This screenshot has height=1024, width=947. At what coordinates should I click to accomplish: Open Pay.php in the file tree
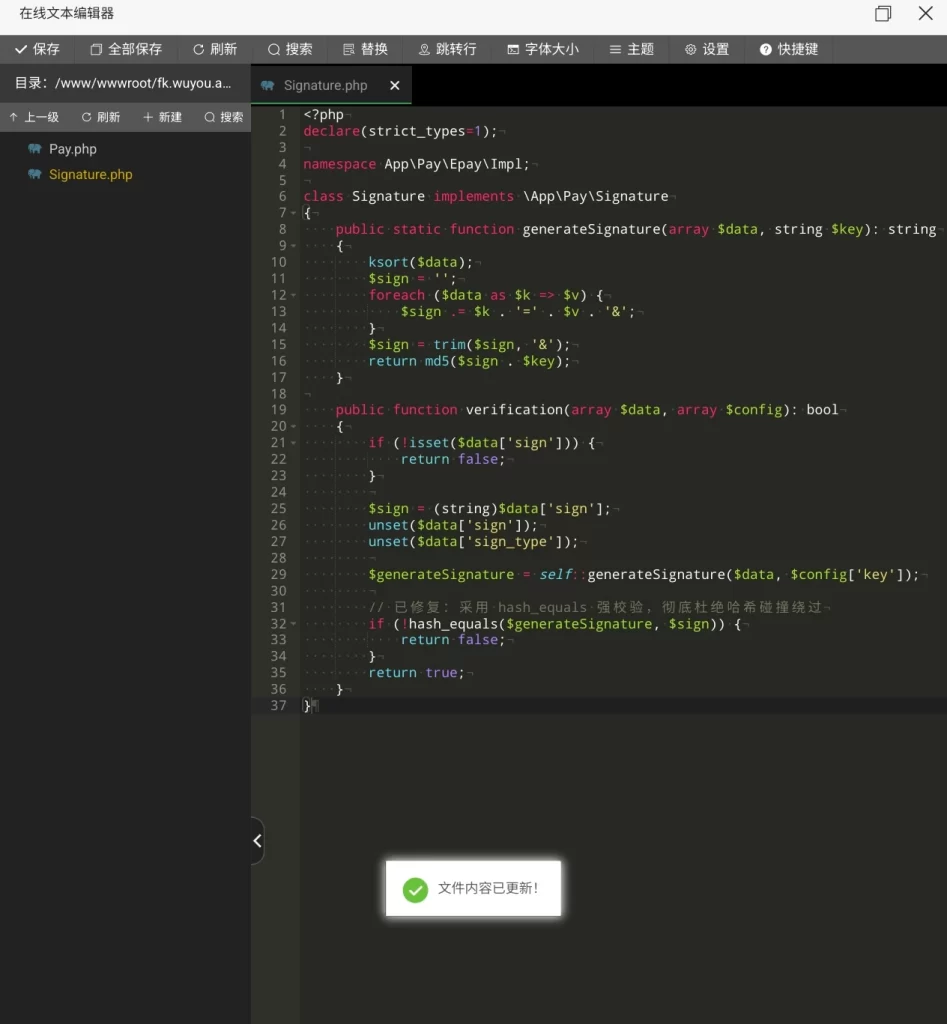(72, 149)
